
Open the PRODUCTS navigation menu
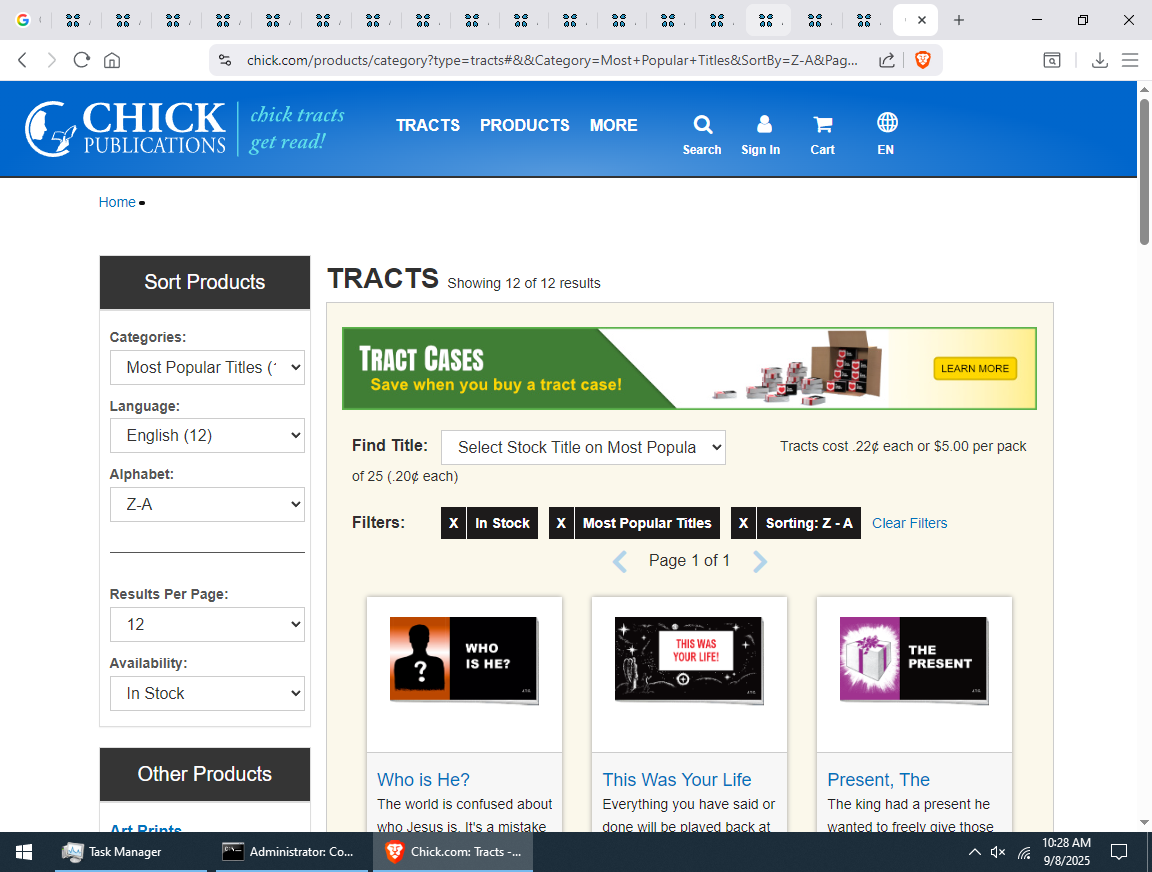tap(525, 126)
